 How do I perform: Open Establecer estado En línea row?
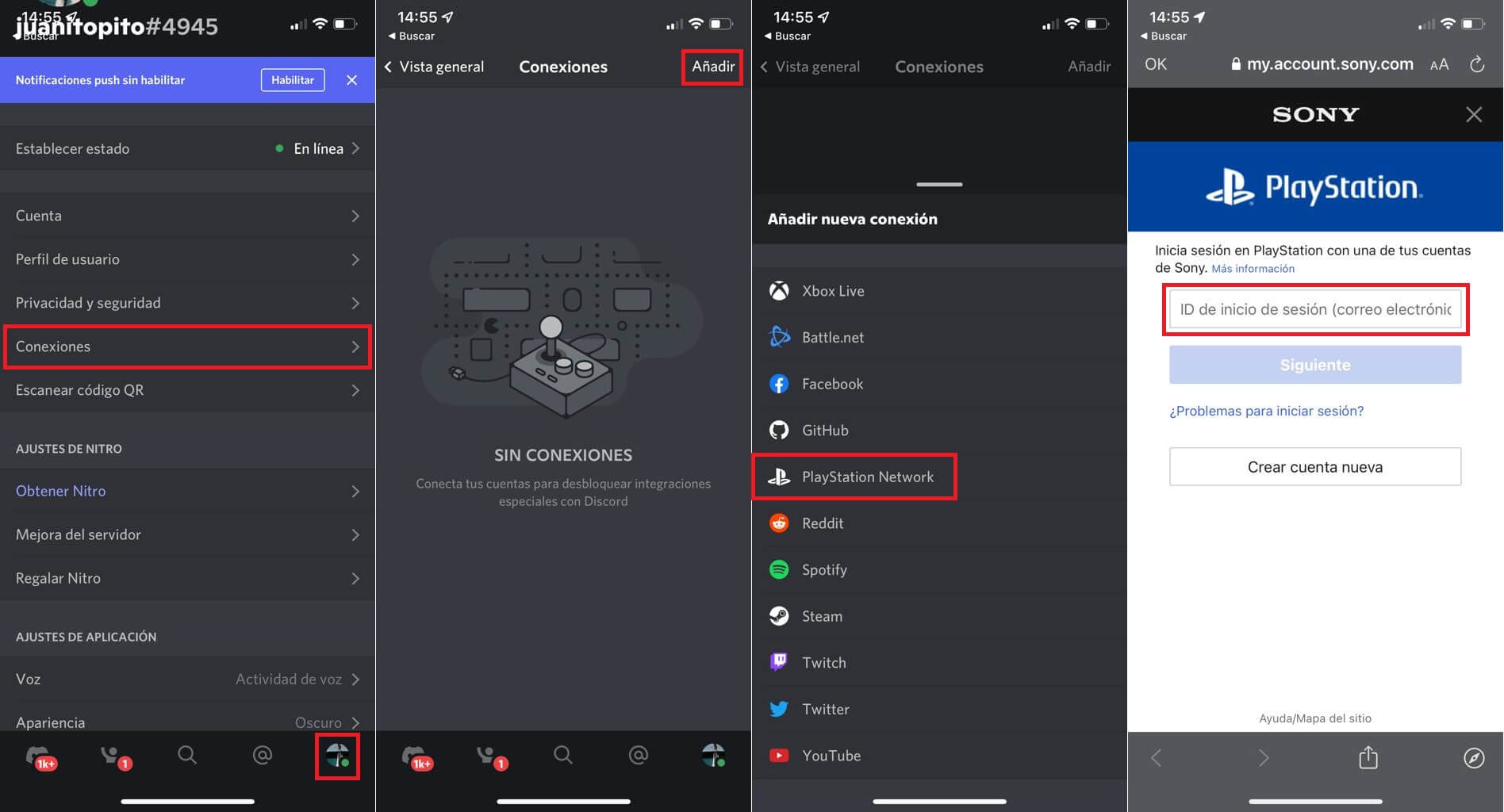click(x=187, y=148)
